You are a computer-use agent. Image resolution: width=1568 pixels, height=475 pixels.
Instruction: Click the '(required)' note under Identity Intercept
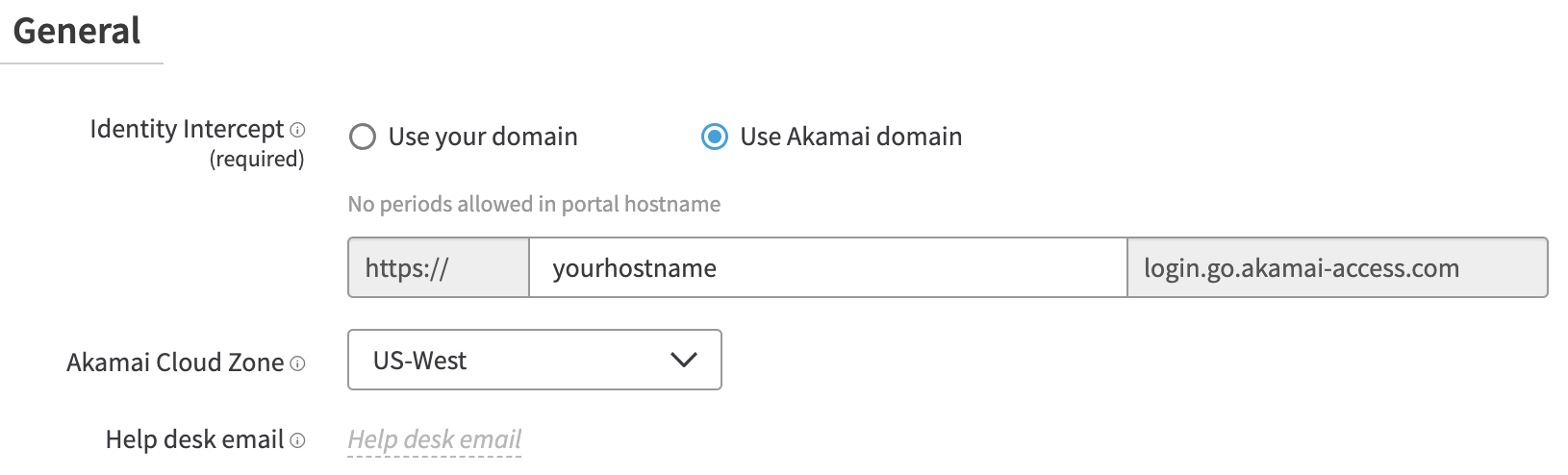coord(257,159)
